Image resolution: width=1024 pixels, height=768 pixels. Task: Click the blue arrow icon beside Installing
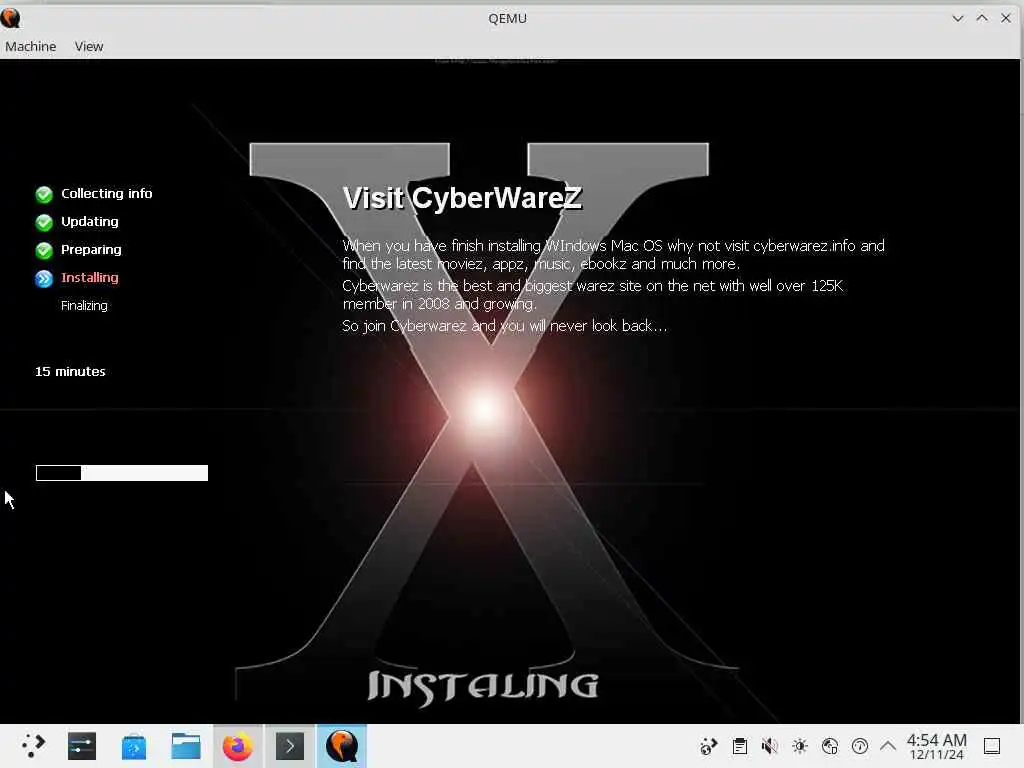(44, 279)
